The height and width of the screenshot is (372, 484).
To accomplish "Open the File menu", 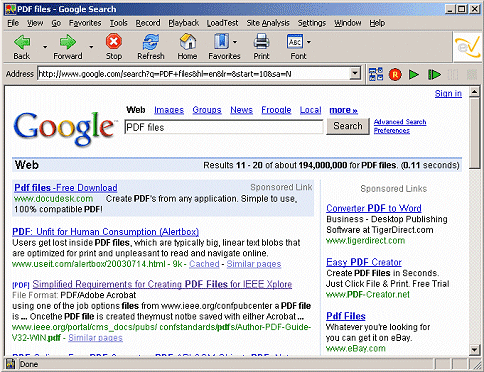I will (x=13, y=23).
